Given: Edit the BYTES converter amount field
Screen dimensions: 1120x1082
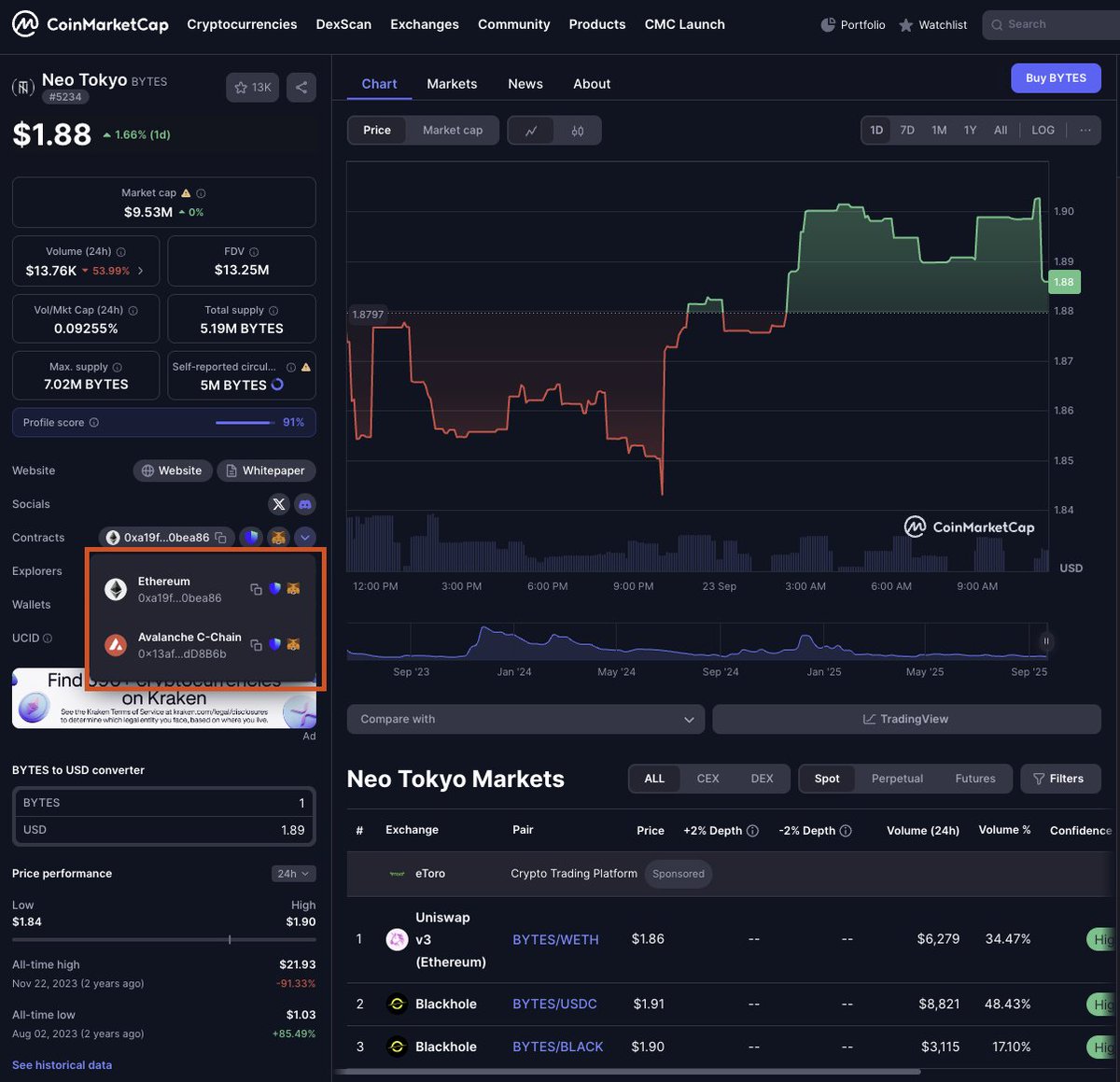Looking at the screenshot, I should coord(164,803).
